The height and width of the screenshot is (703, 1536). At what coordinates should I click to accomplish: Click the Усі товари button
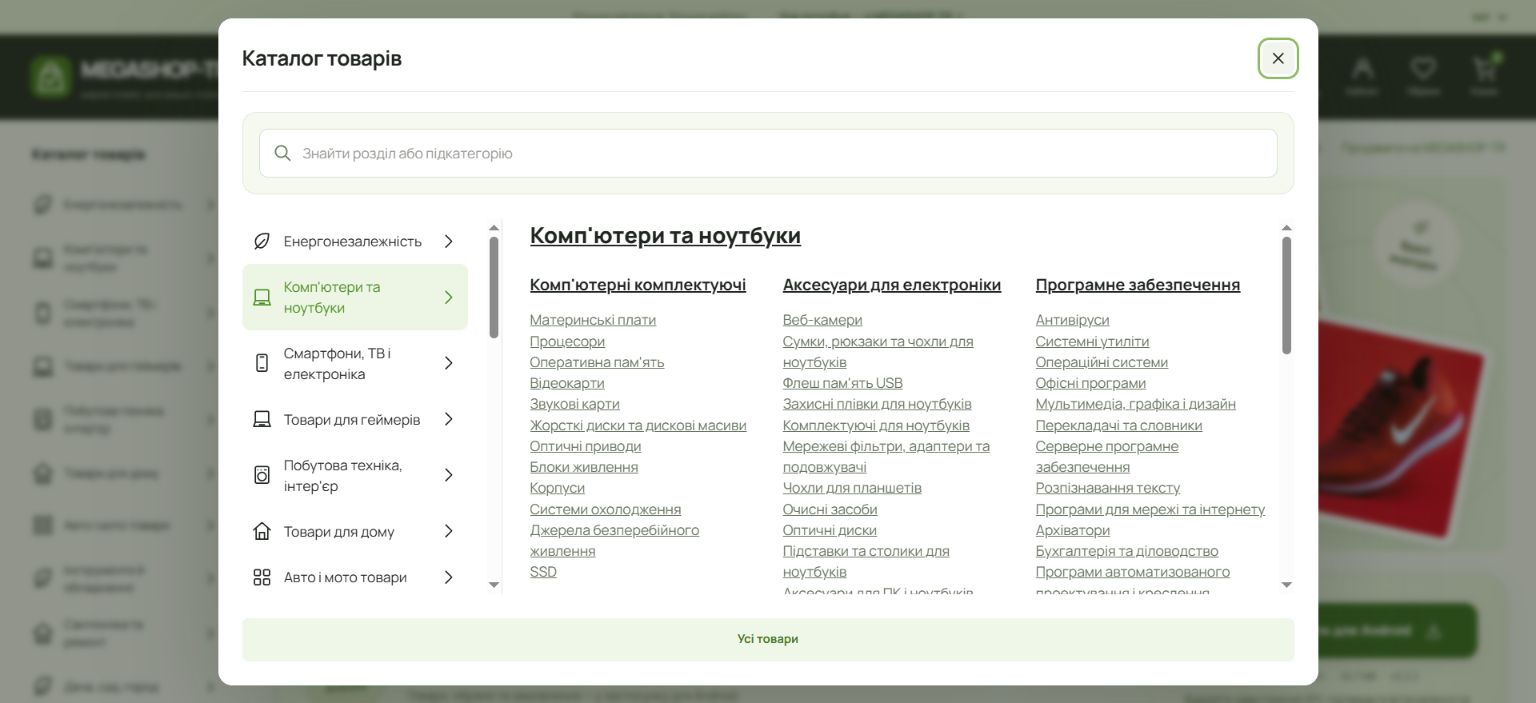768,639
